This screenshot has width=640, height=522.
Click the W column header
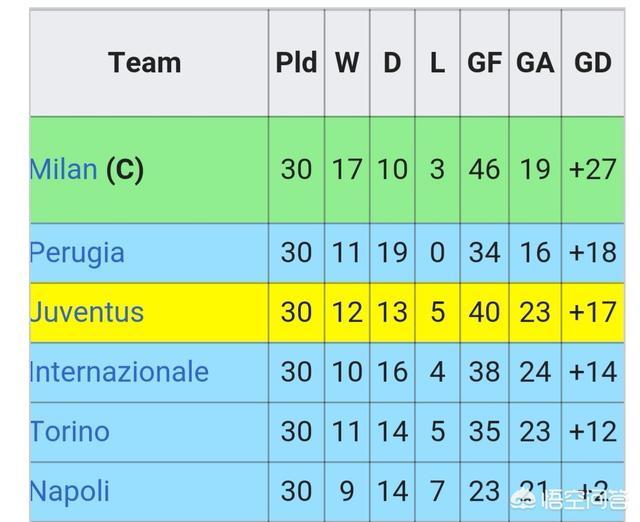pyautogui.click(x=347, y=63)
